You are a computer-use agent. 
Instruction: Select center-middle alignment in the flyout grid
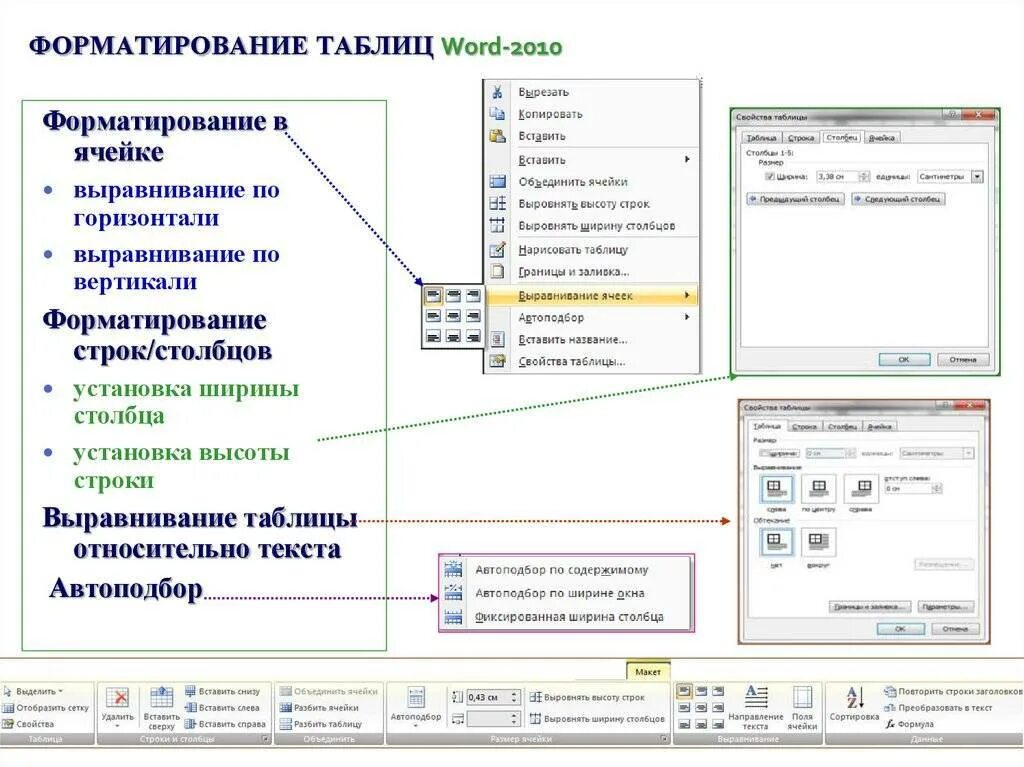click(x=453, y=316)
